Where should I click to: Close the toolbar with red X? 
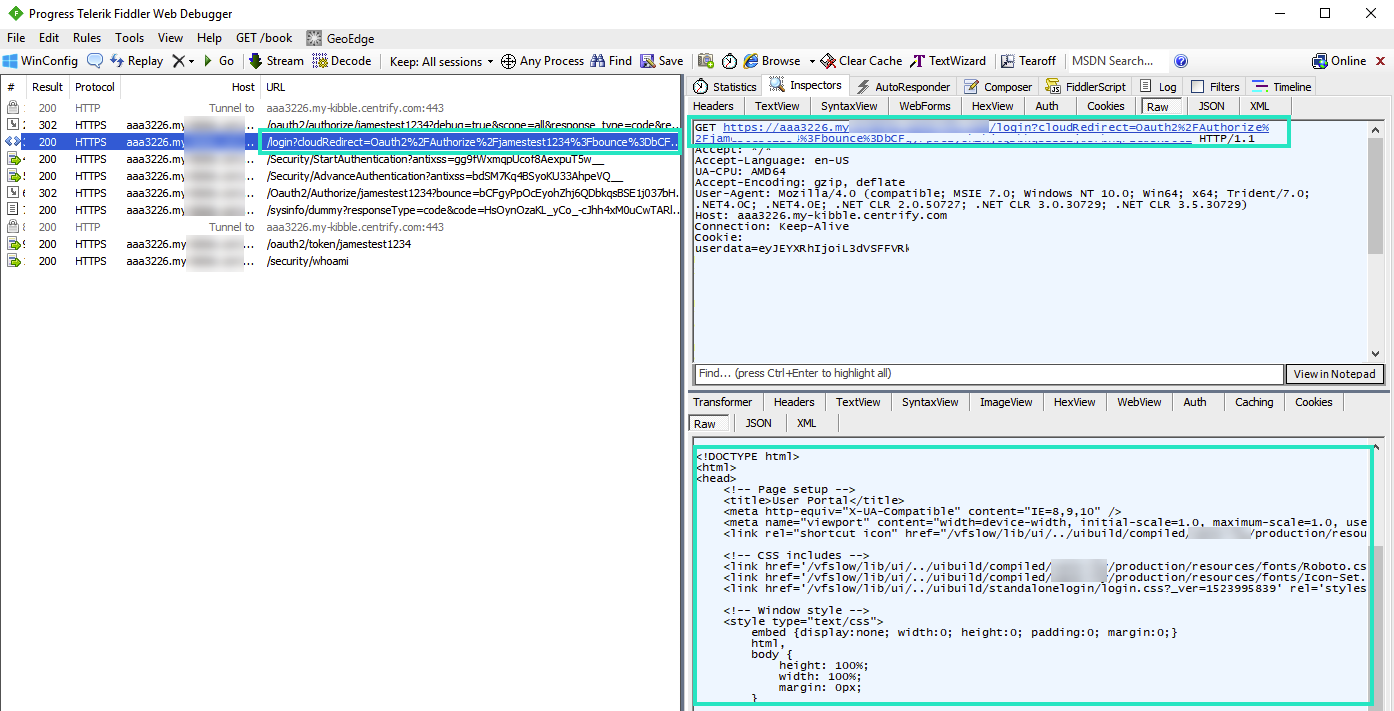click(1381, 61)
